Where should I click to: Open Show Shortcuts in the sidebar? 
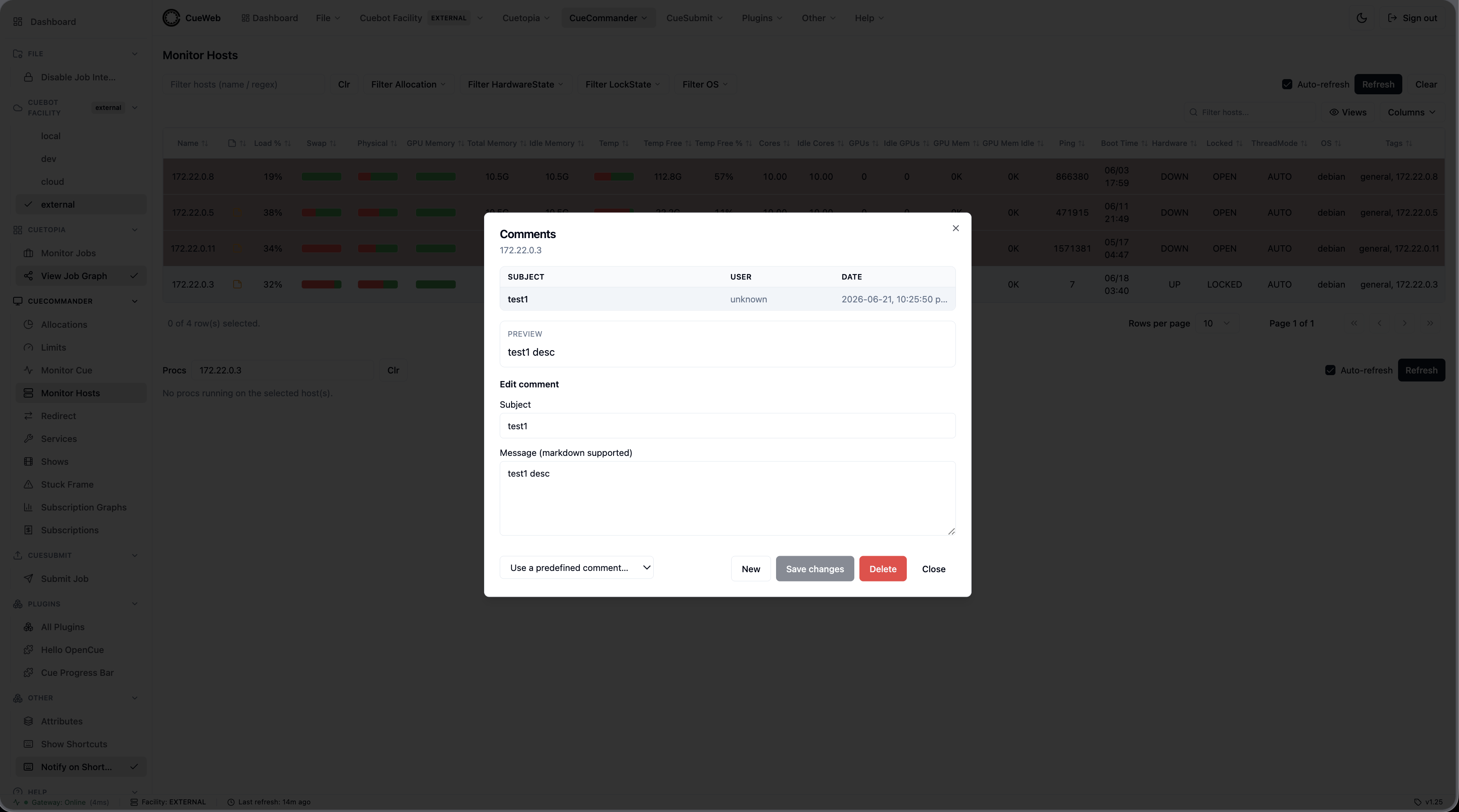pos(81,743)
